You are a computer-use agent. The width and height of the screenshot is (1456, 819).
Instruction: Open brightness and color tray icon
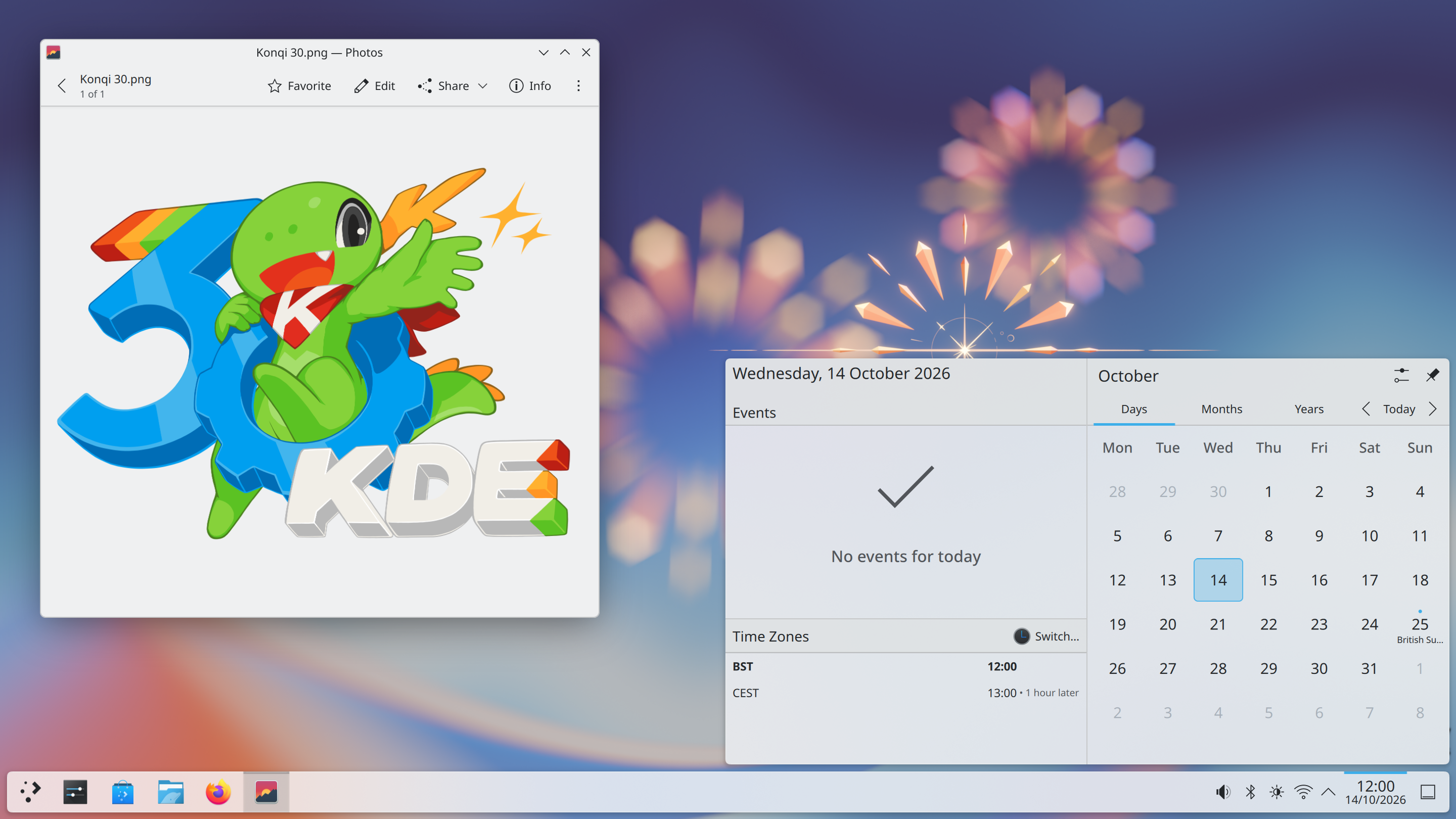(x=1276, y=792)
